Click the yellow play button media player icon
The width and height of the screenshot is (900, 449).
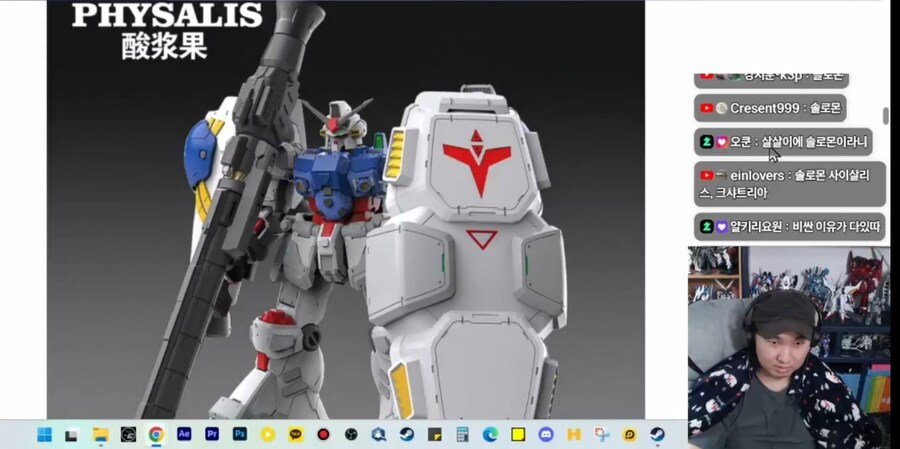click(268, 435)
